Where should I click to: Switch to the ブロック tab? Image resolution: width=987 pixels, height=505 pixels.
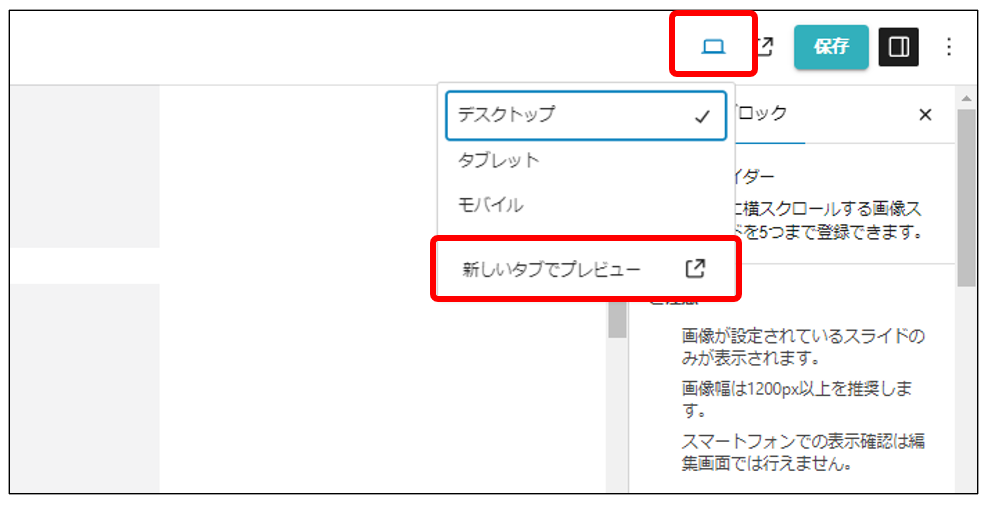pos(762,114)
